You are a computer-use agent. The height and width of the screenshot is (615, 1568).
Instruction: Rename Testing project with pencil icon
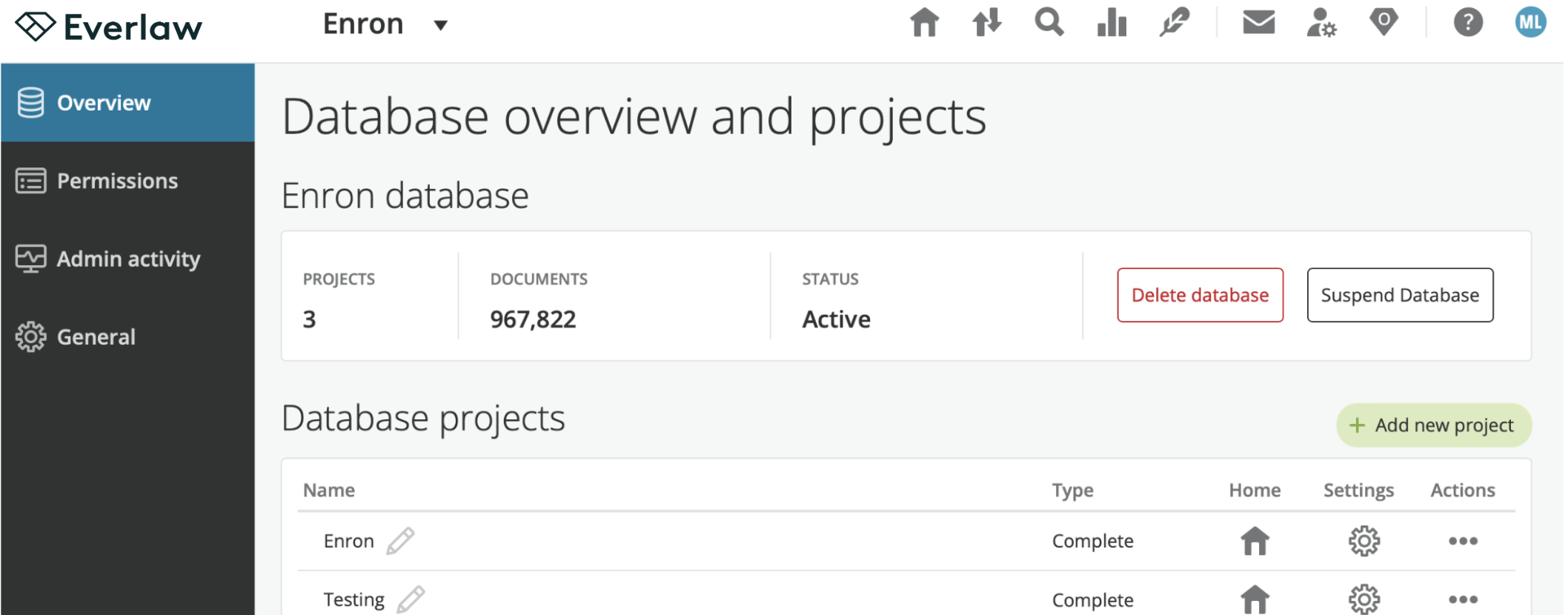click(x=411, y=599)
